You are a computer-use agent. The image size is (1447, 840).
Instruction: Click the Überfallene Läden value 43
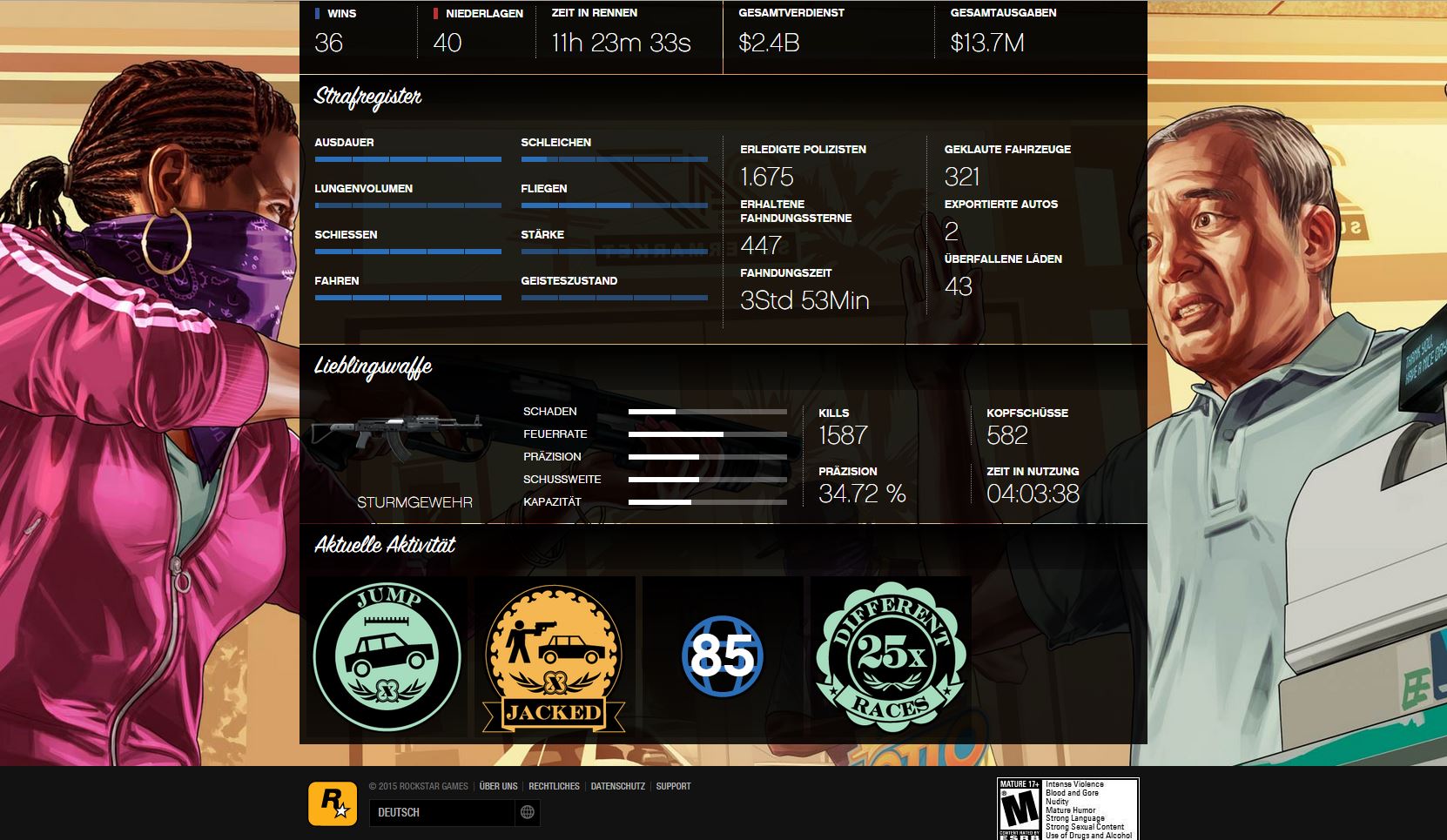(x=959, y=286)
